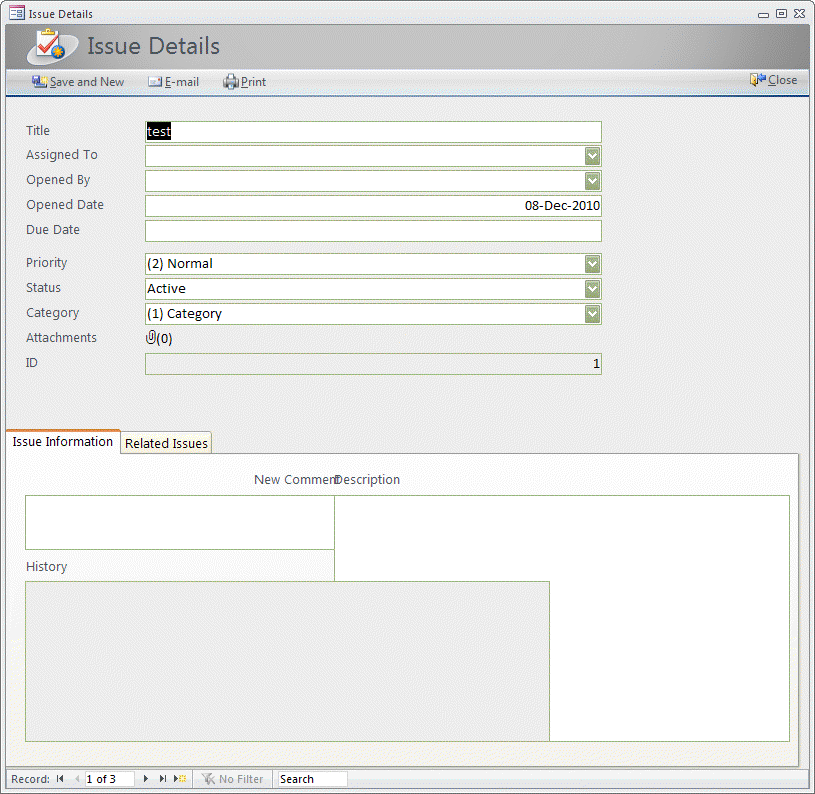
Task: Switch to Related Issues tab
Action: coord(166,443)
